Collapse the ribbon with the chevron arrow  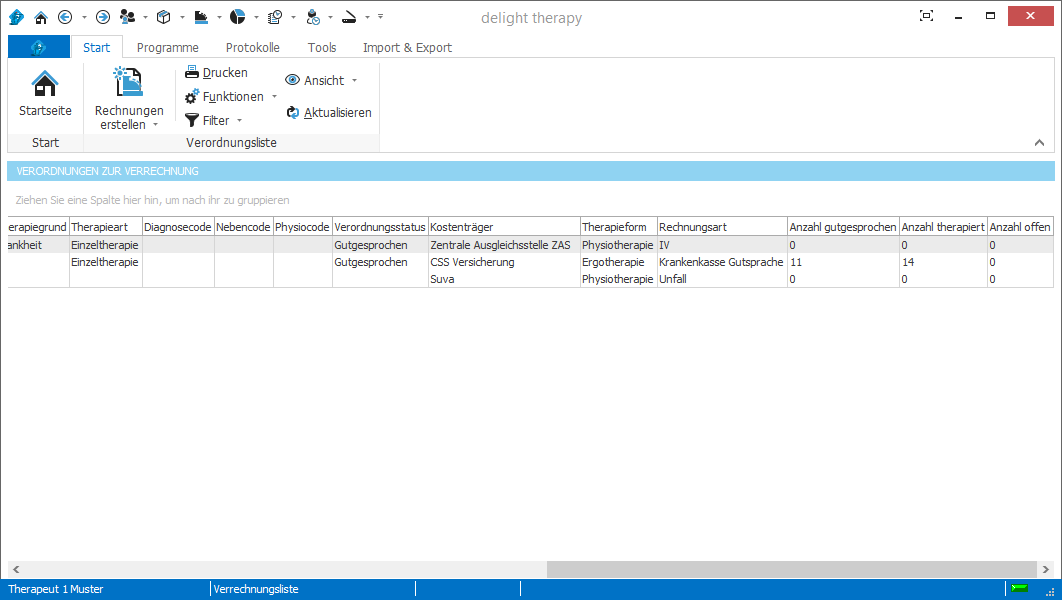(1039, 143)
